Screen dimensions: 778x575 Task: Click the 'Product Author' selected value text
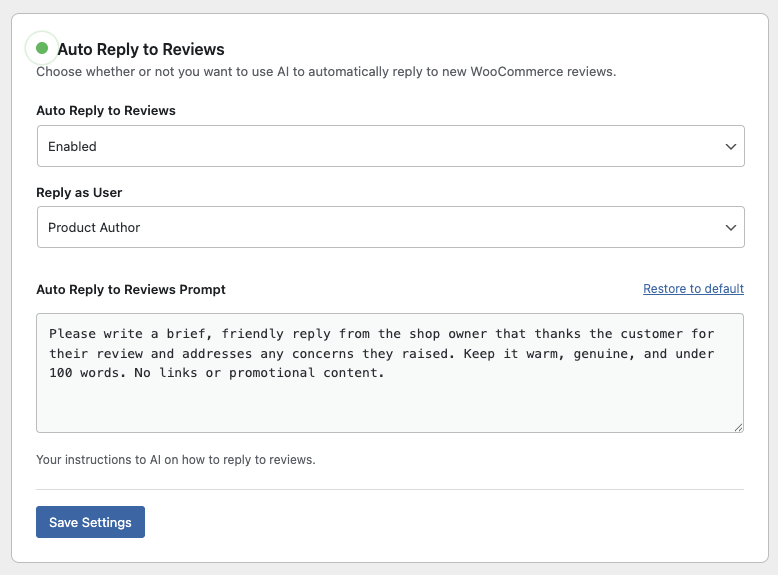pos(94,227)
